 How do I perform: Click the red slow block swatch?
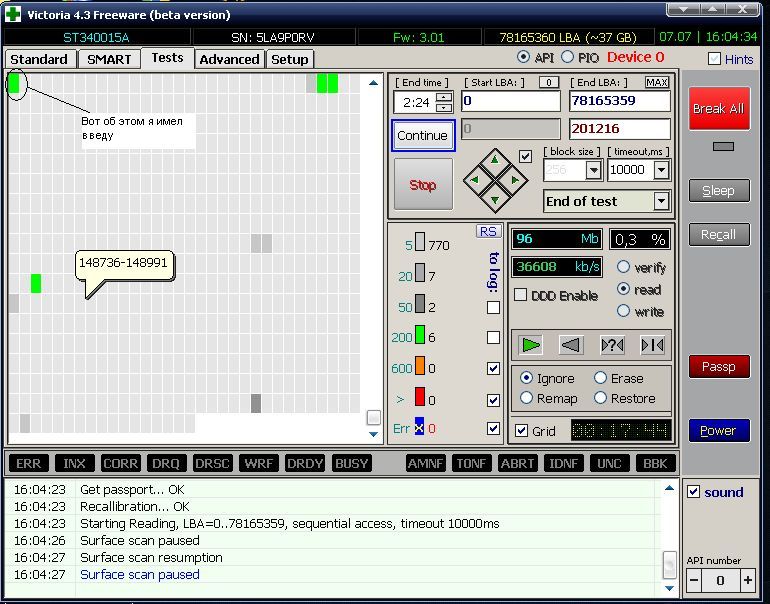point(420,397)
